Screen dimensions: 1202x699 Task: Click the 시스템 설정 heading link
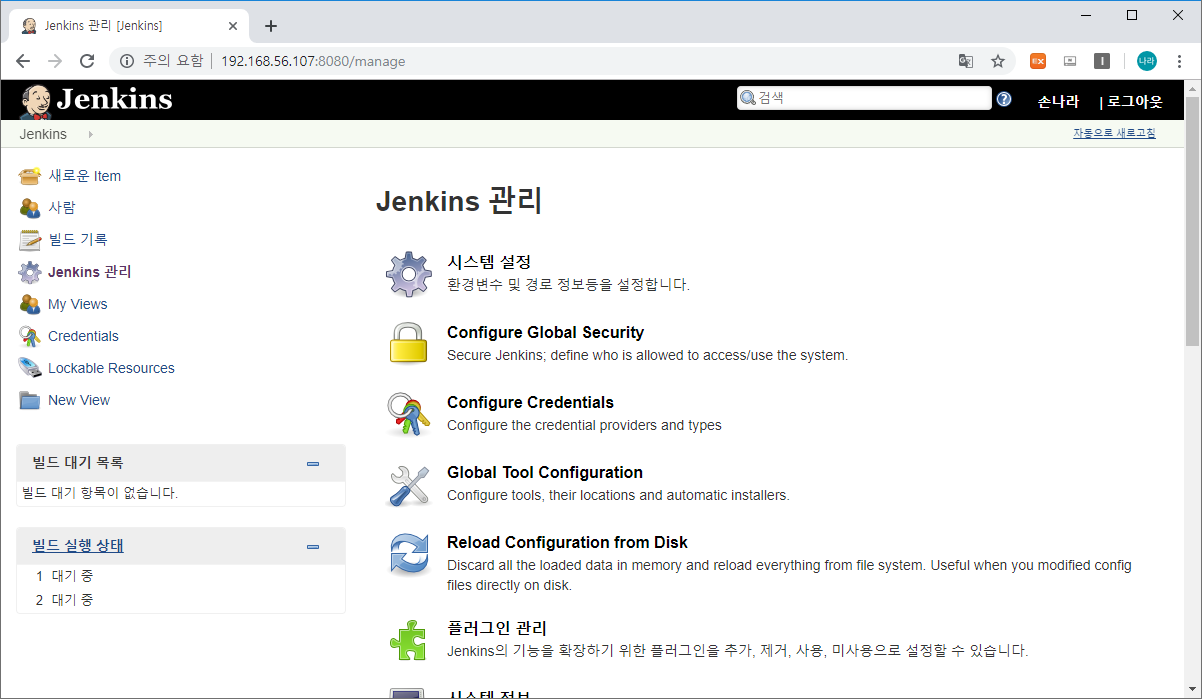pyautogui.click(x=489, y=262)
